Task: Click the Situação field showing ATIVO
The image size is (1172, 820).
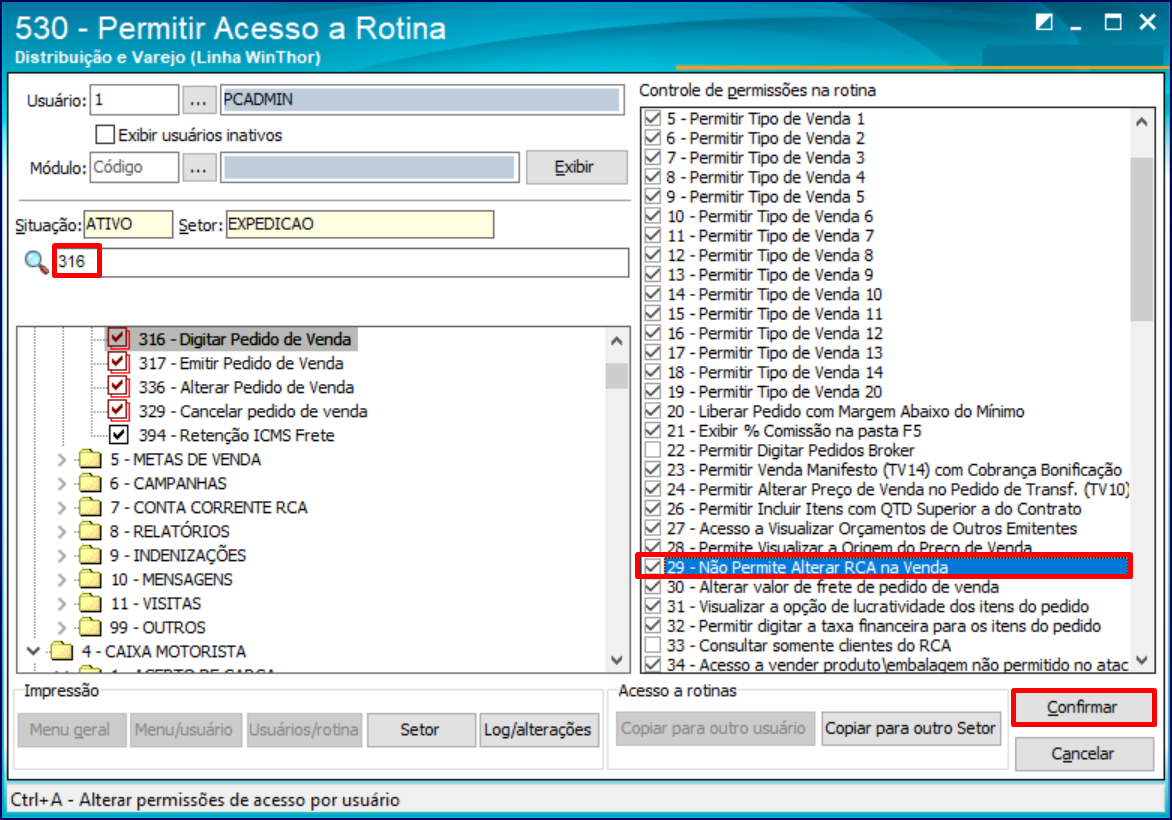Action: [x=128, y=224]
